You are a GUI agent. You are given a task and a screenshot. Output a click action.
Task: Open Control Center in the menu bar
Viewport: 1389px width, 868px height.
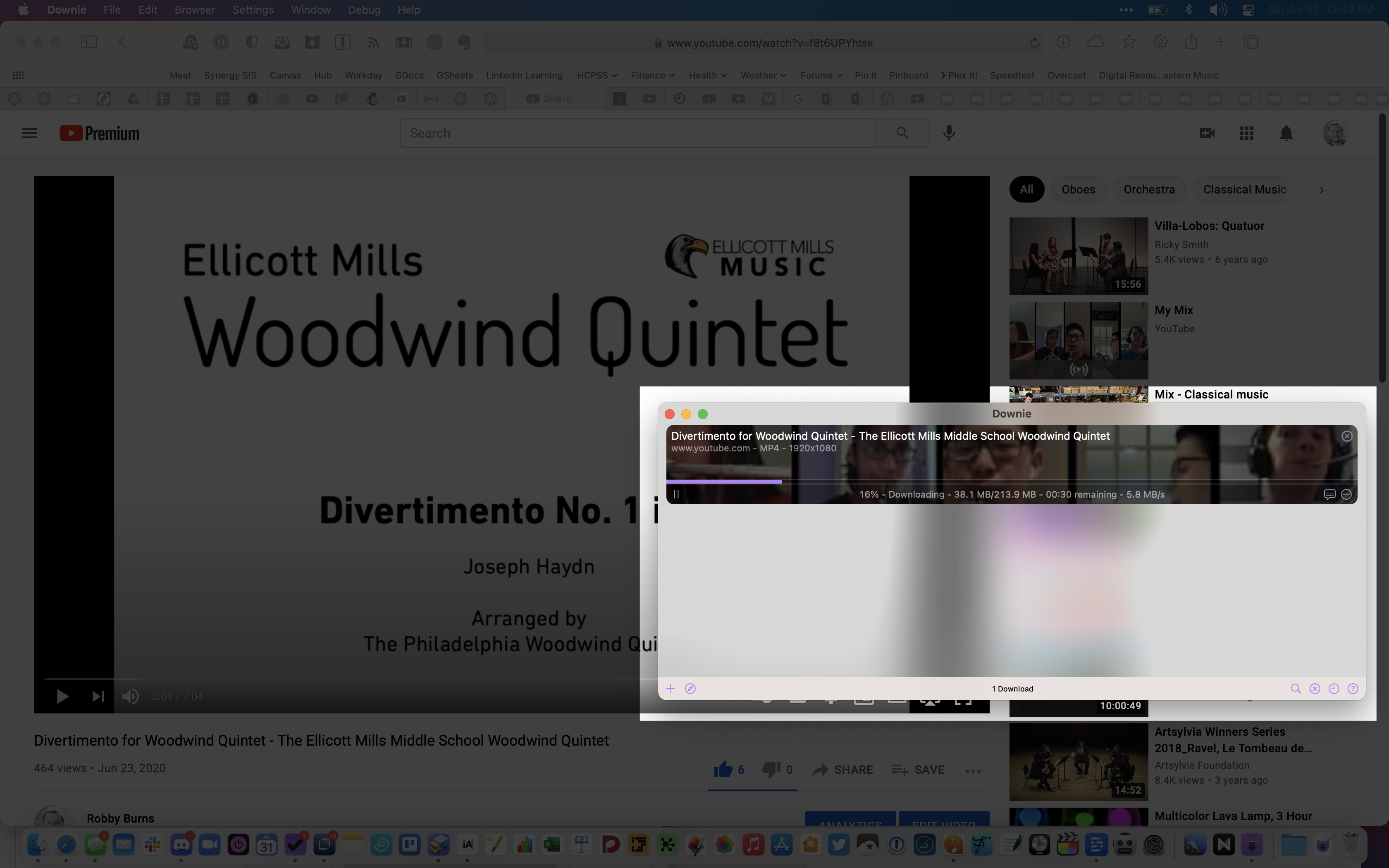click(1248, 10)
